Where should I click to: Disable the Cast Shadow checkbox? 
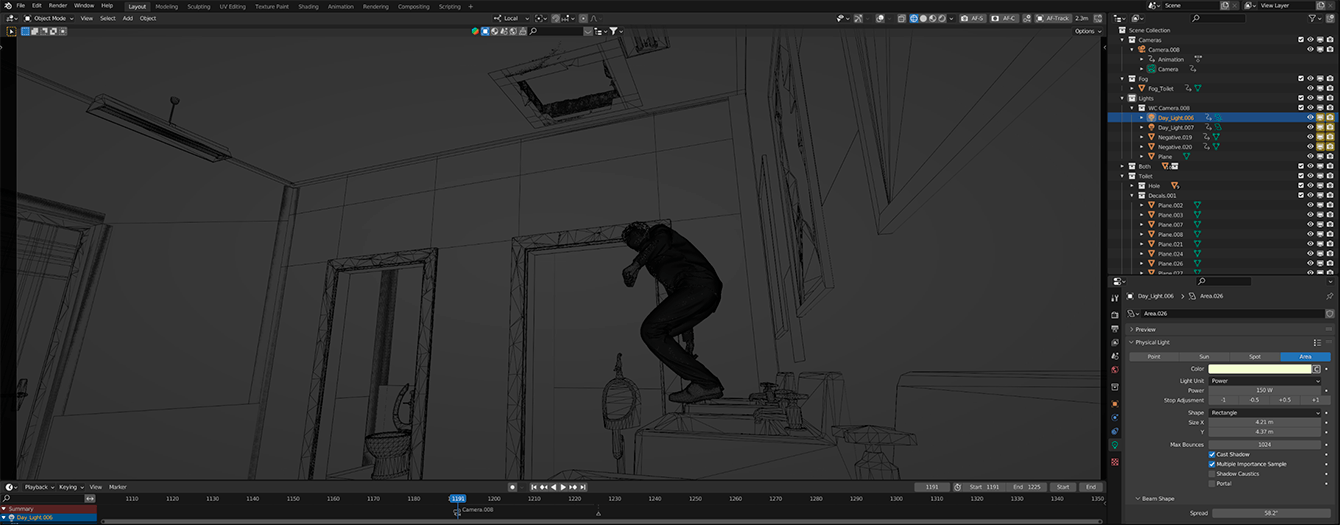point(1212,454)
